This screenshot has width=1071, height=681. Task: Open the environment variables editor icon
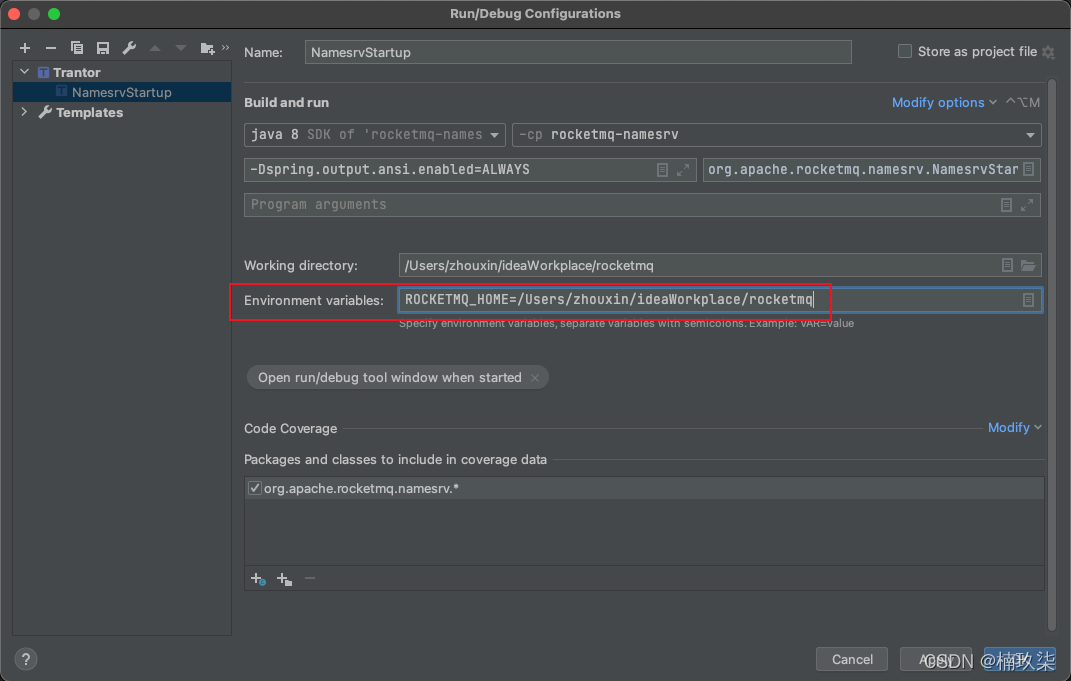coord(1028,300)
